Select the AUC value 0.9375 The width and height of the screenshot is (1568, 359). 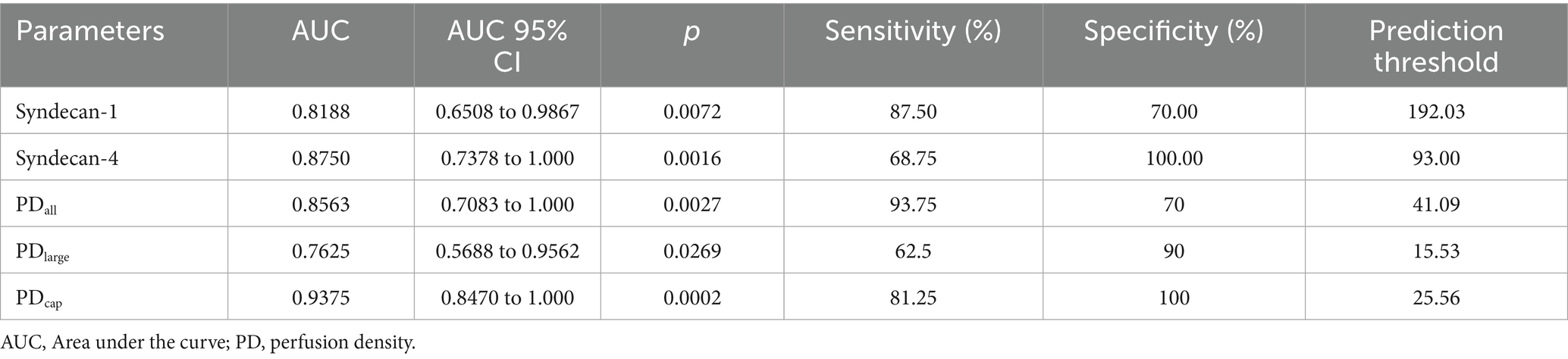[321, 298]
